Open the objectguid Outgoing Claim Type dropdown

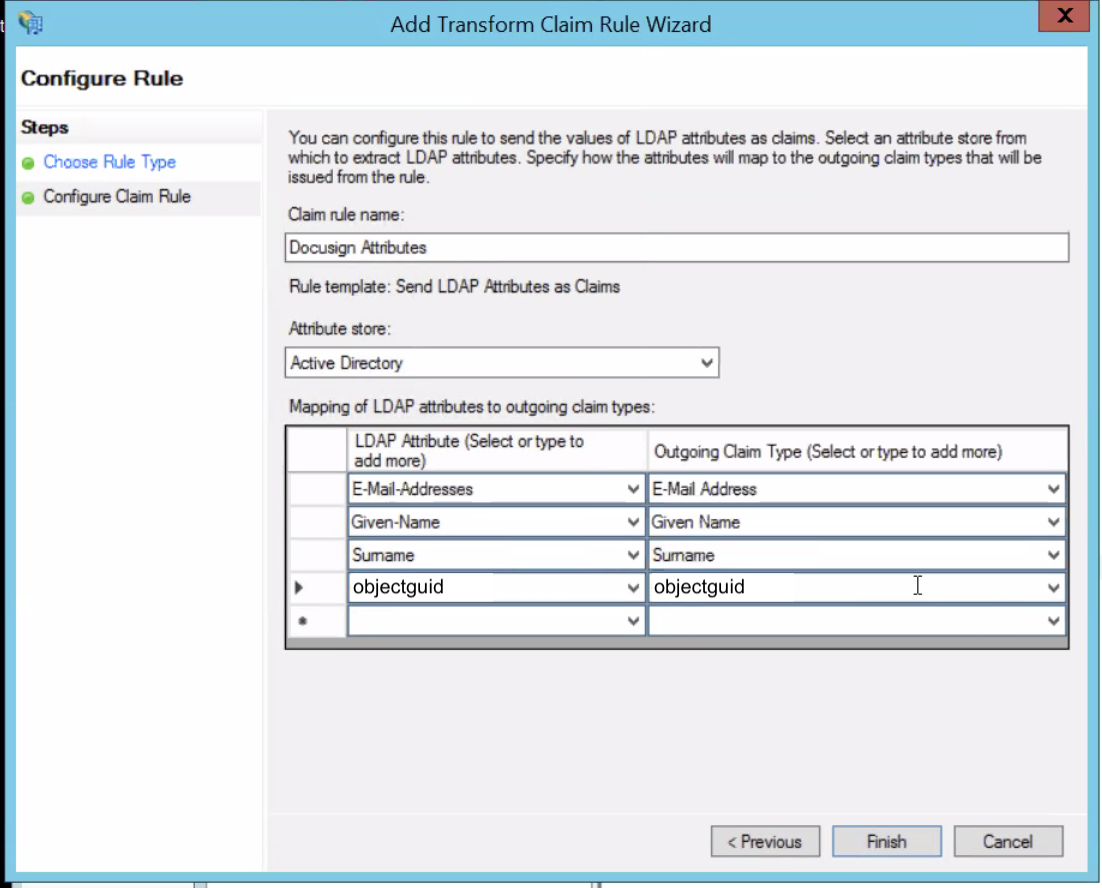(1055, 587)
